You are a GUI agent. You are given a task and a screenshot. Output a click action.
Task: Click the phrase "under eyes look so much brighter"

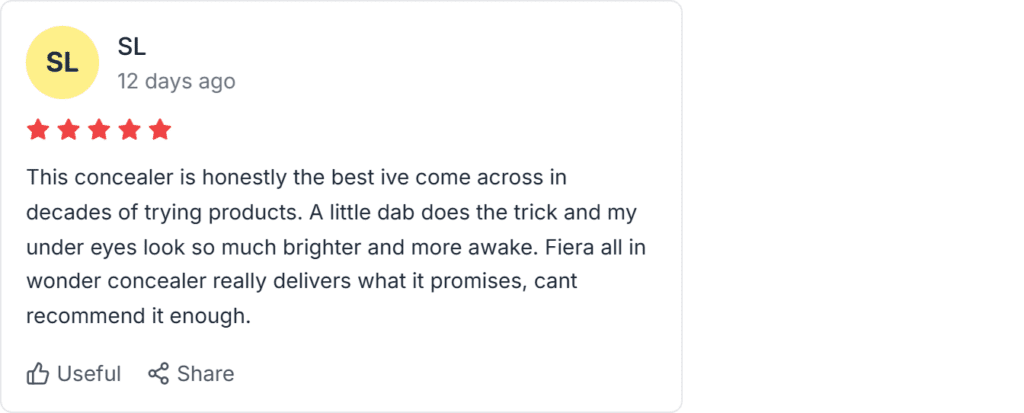[x=190, y=248]
